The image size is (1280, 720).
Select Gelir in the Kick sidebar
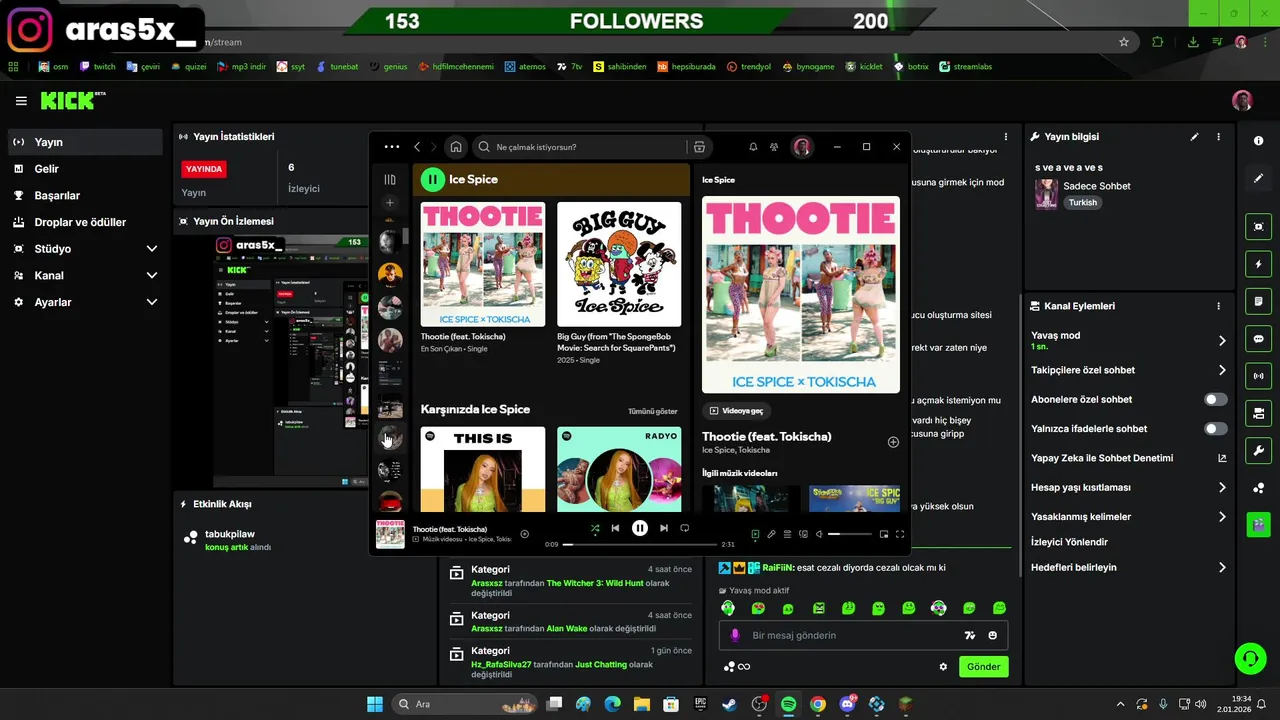[x=84, y=169]
